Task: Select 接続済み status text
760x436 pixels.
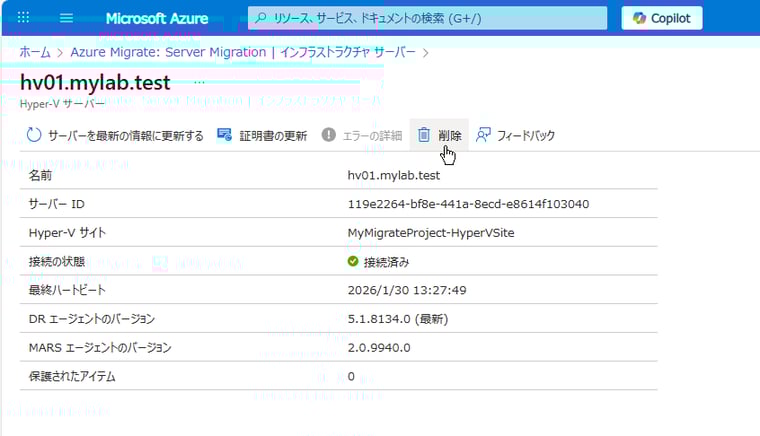Action: 386,262
